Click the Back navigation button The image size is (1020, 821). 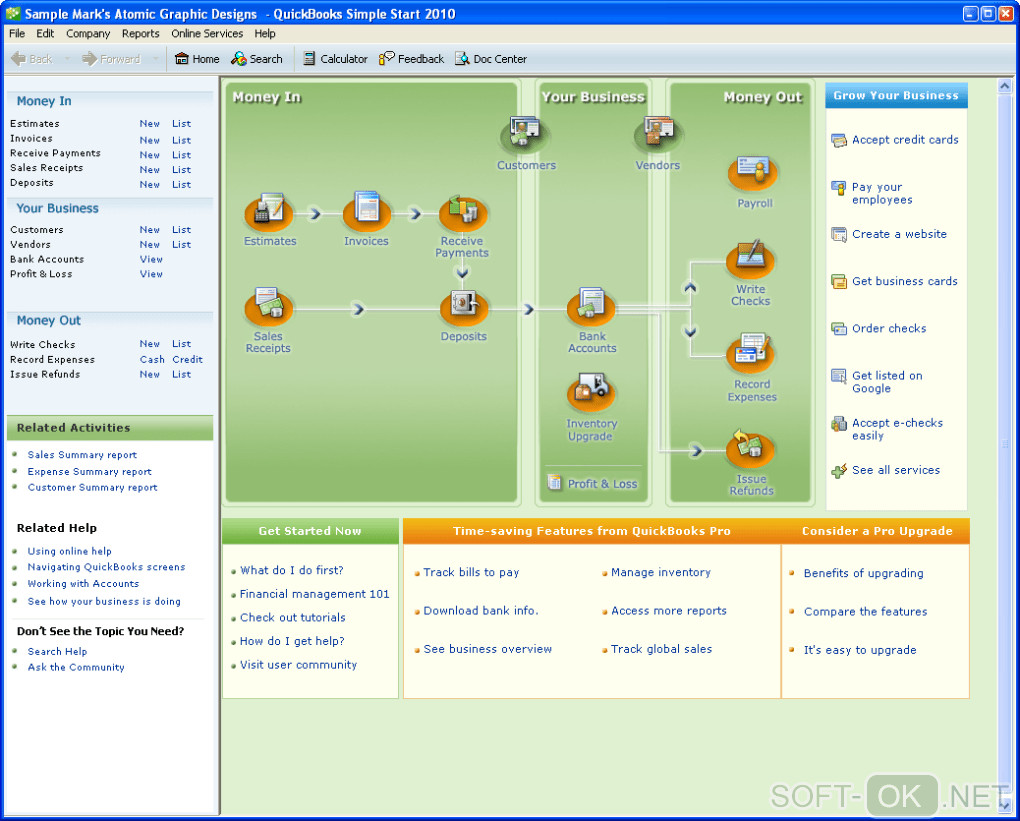pos(32,59)
